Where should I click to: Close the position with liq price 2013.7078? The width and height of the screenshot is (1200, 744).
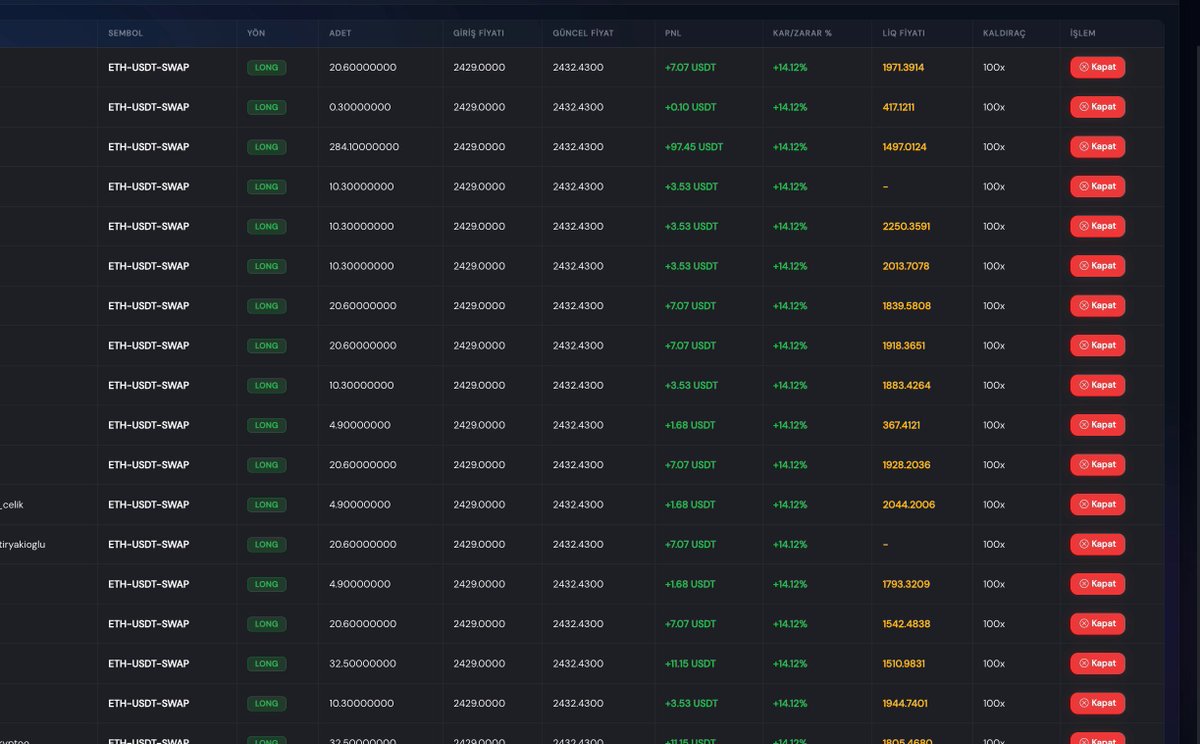1097,266
